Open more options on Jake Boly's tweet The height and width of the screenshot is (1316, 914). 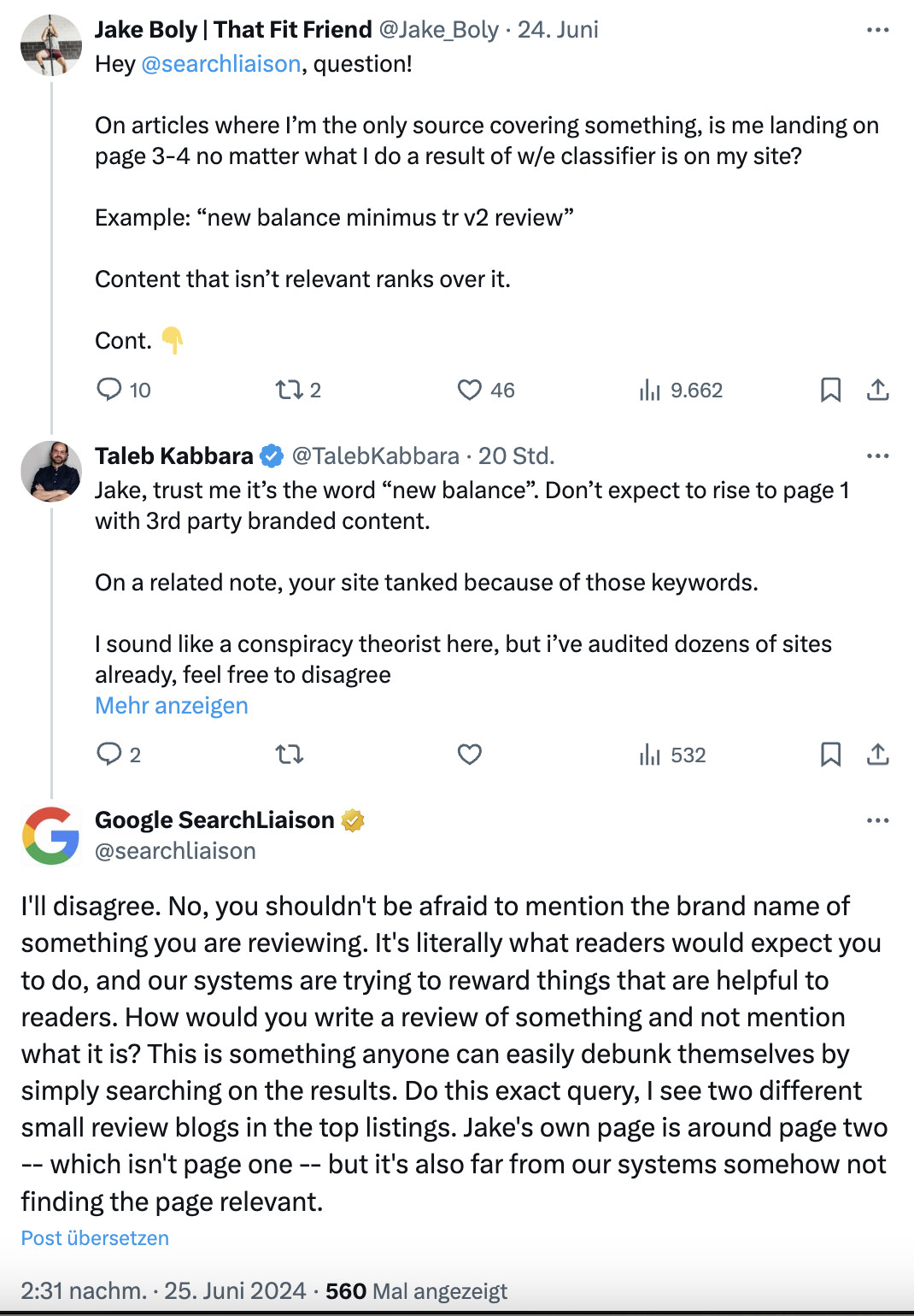coord(877,28)
